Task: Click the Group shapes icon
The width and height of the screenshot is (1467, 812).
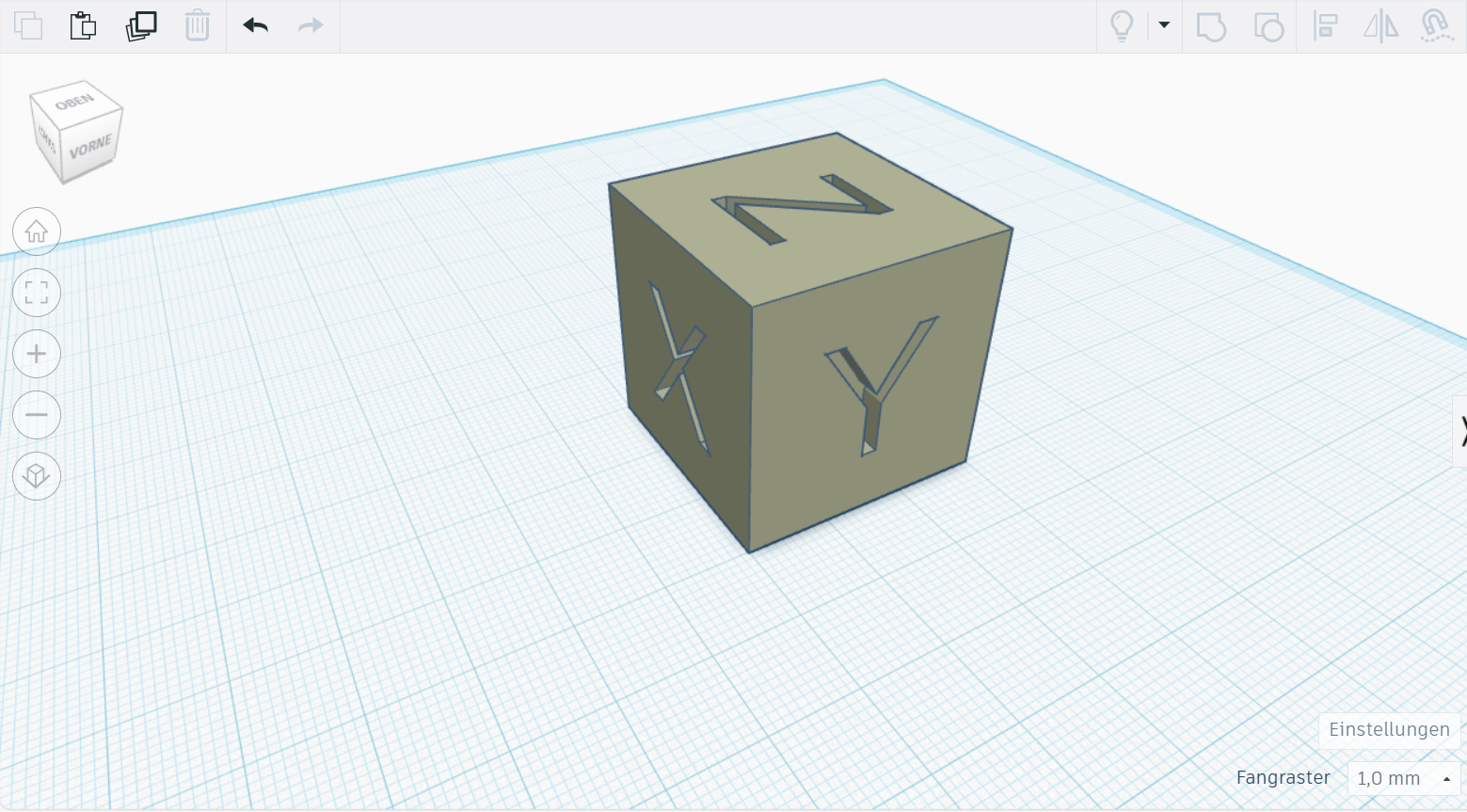Action: pyautogui.click(x=1211, y=26)
